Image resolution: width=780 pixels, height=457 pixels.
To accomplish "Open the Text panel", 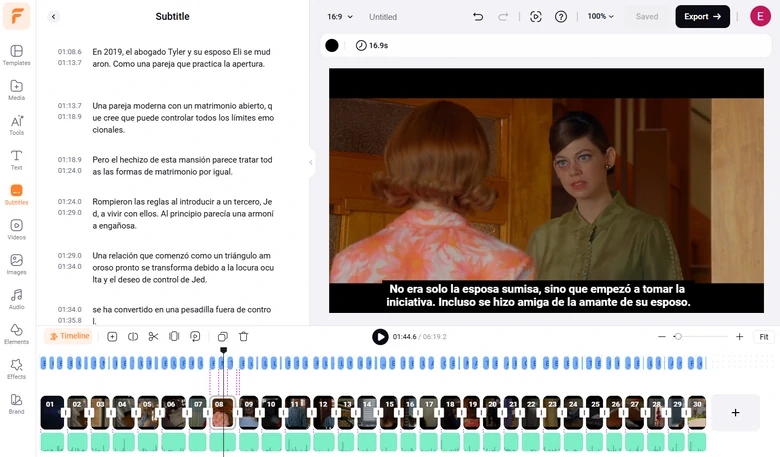I will click(16, 159).
